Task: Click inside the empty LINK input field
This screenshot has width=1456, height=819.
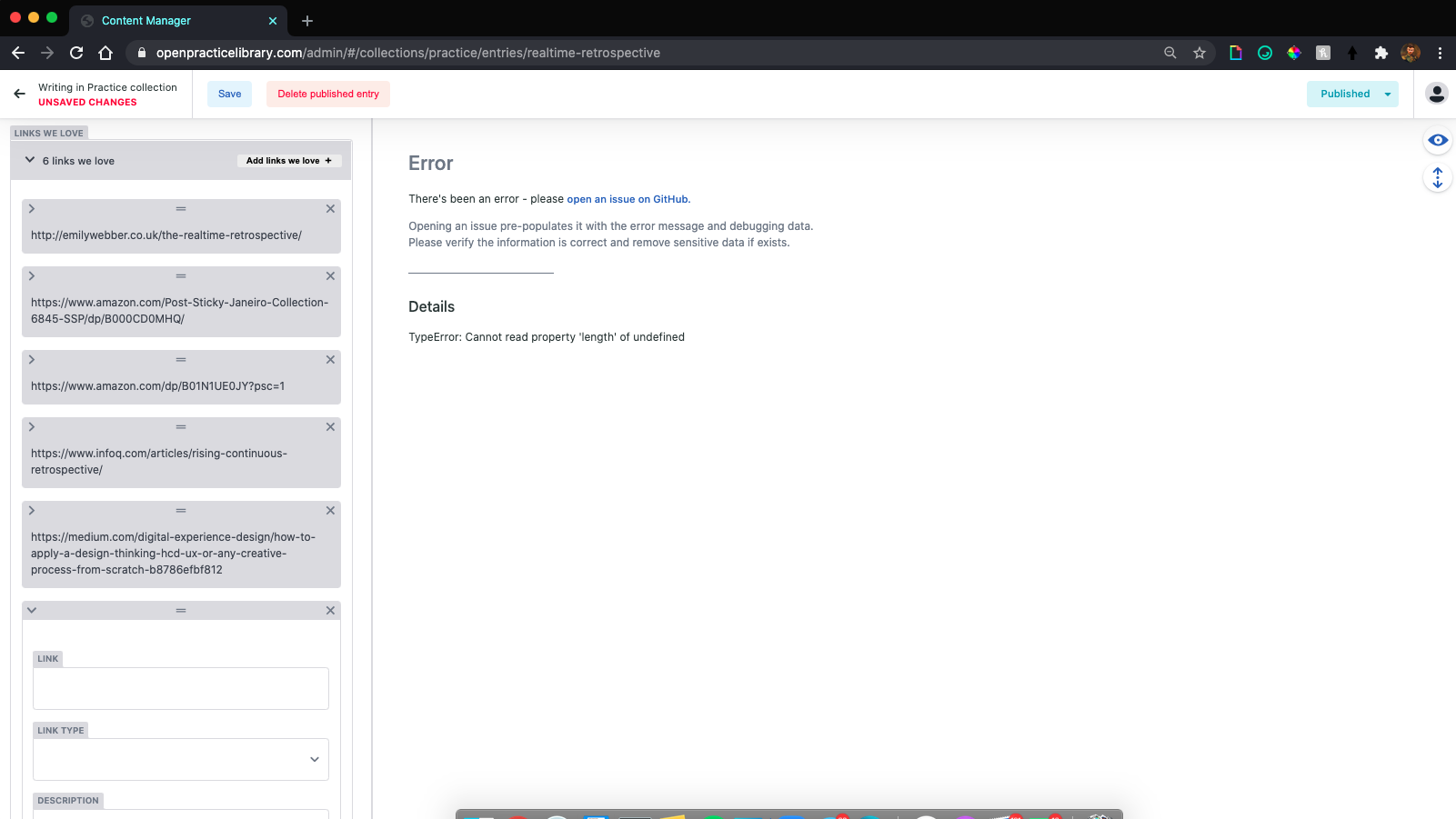Action: click(180, 688)
